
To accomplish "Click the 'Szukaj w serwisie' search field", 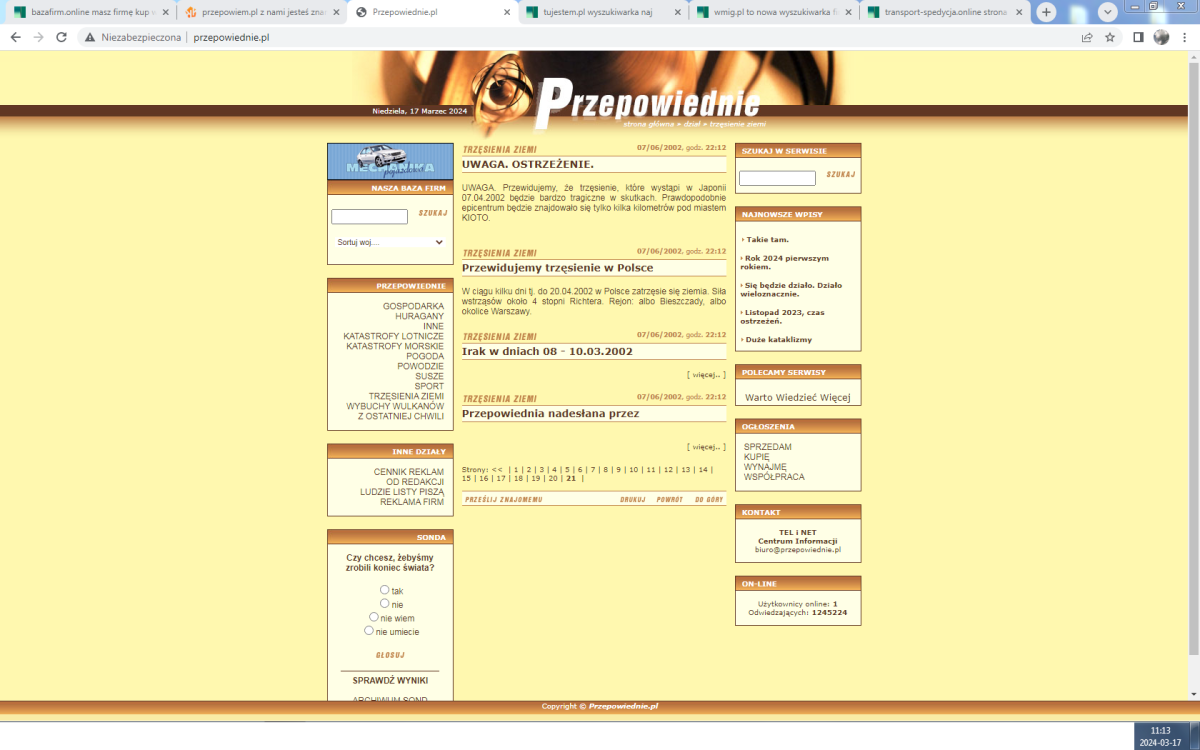I will point(777,178).
